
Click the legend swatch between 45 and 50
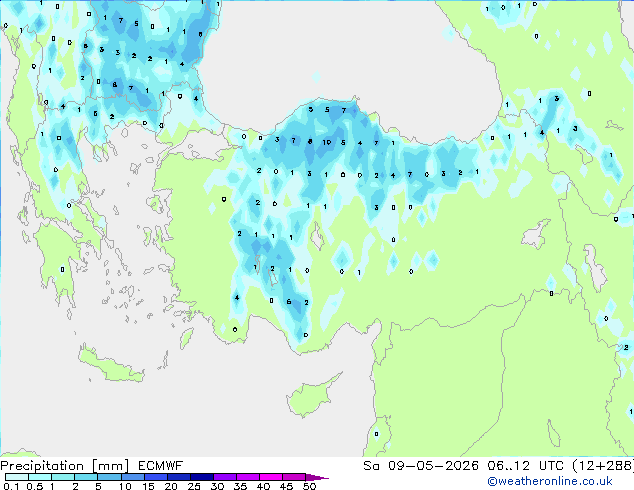tap(294, 477)
